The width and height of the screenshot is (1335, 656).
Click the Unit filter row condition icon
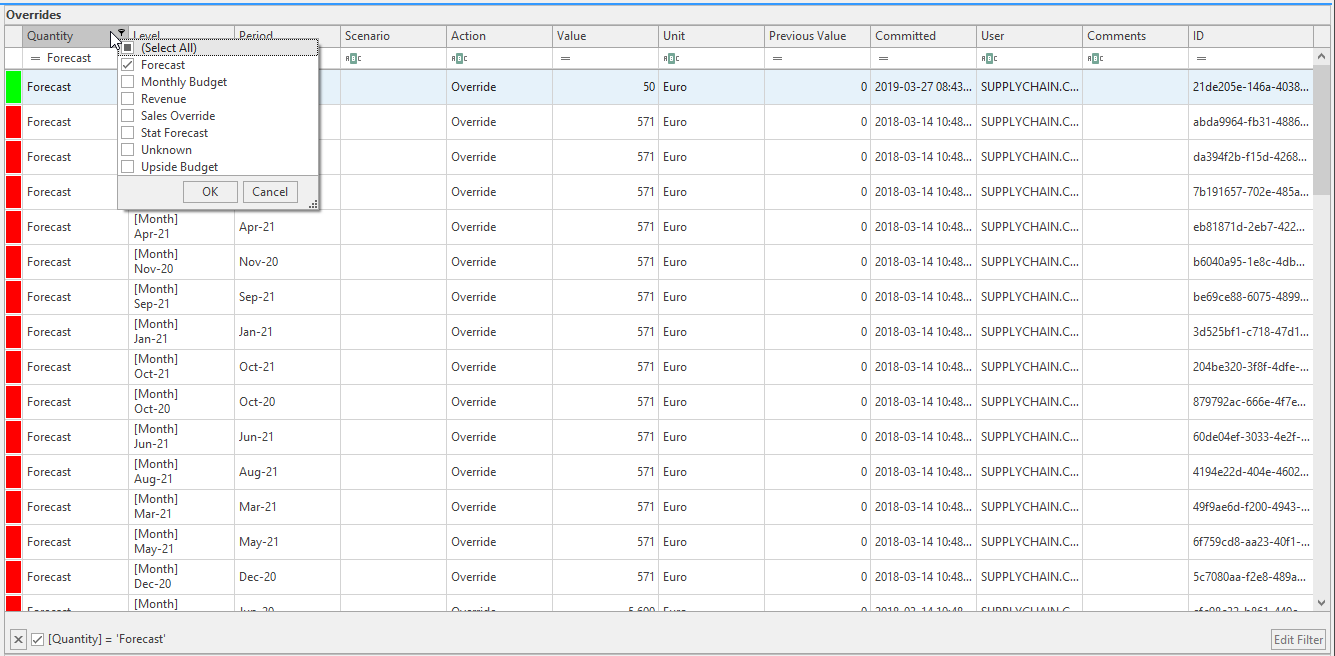click(671, 58)
